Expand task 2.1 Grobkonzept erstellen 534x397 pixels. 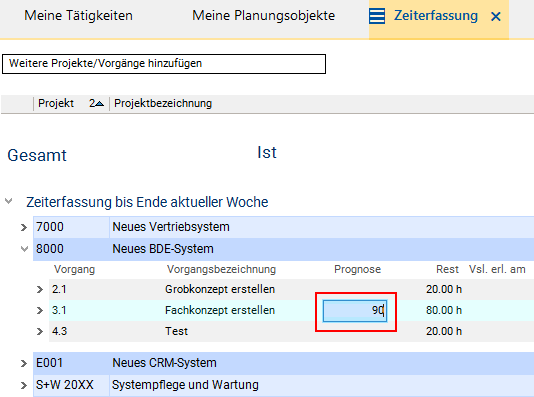point(40,289)
